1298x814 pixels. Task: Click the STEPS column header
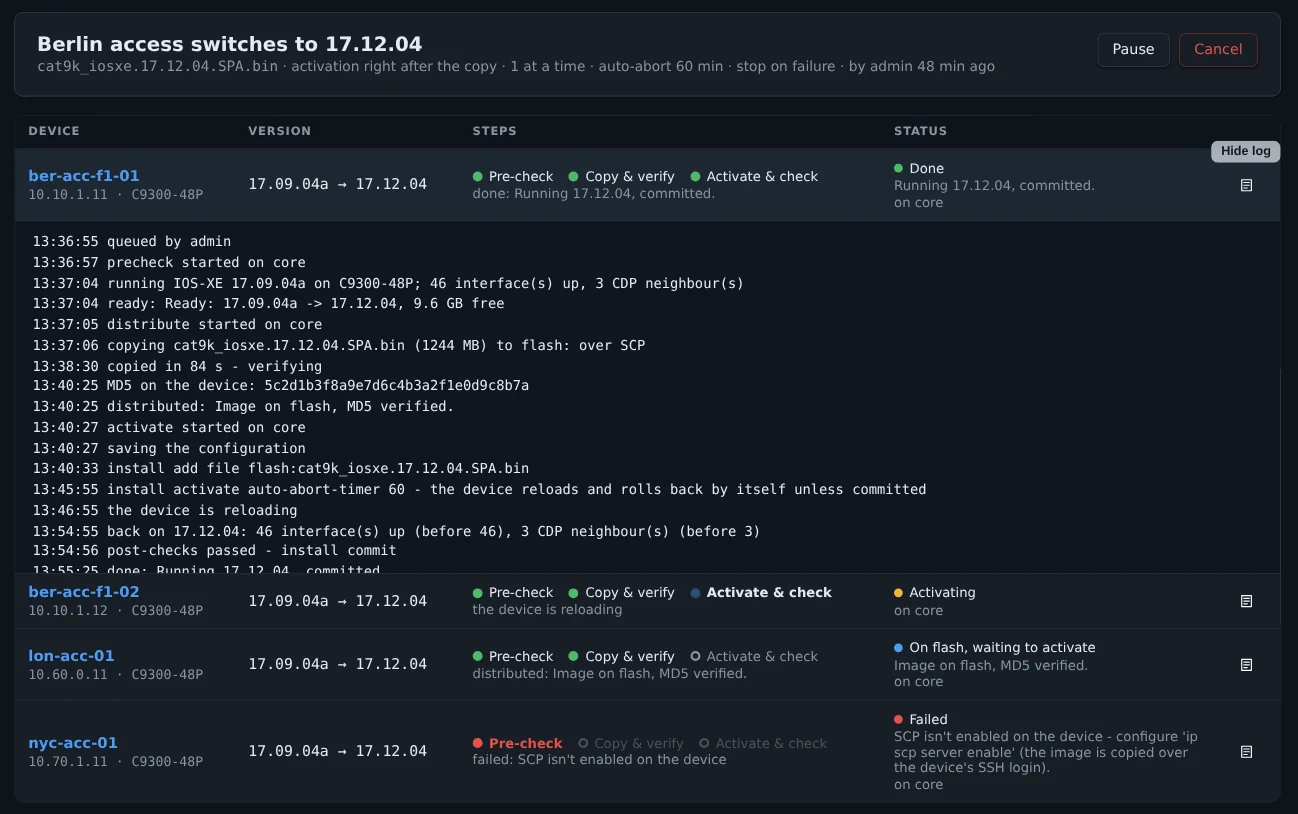tap(495, 131)
